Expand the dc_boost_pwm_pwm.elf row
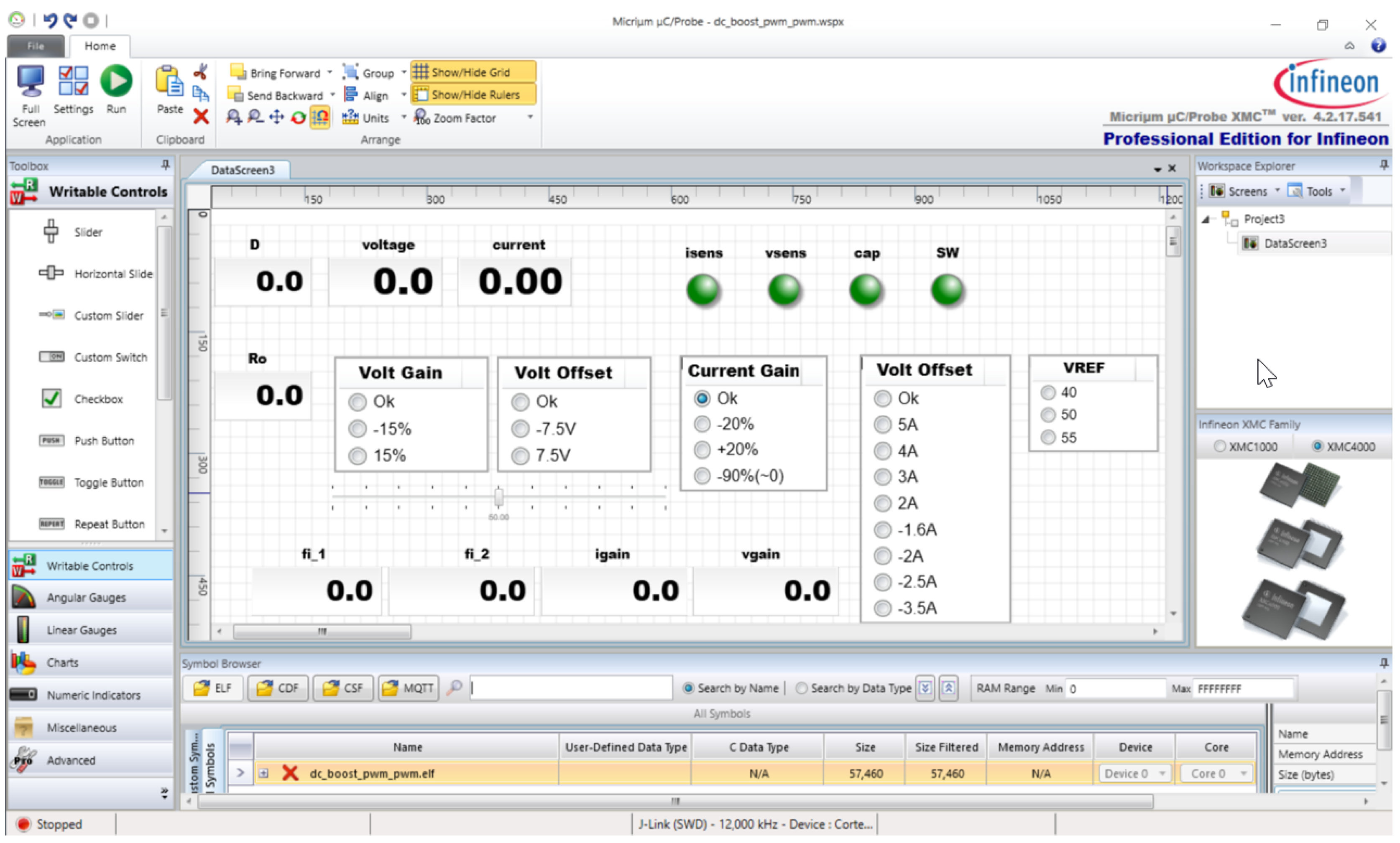The width and height of the screenshot is (1400, 843). pyautogui.click(x=263, y=774)
